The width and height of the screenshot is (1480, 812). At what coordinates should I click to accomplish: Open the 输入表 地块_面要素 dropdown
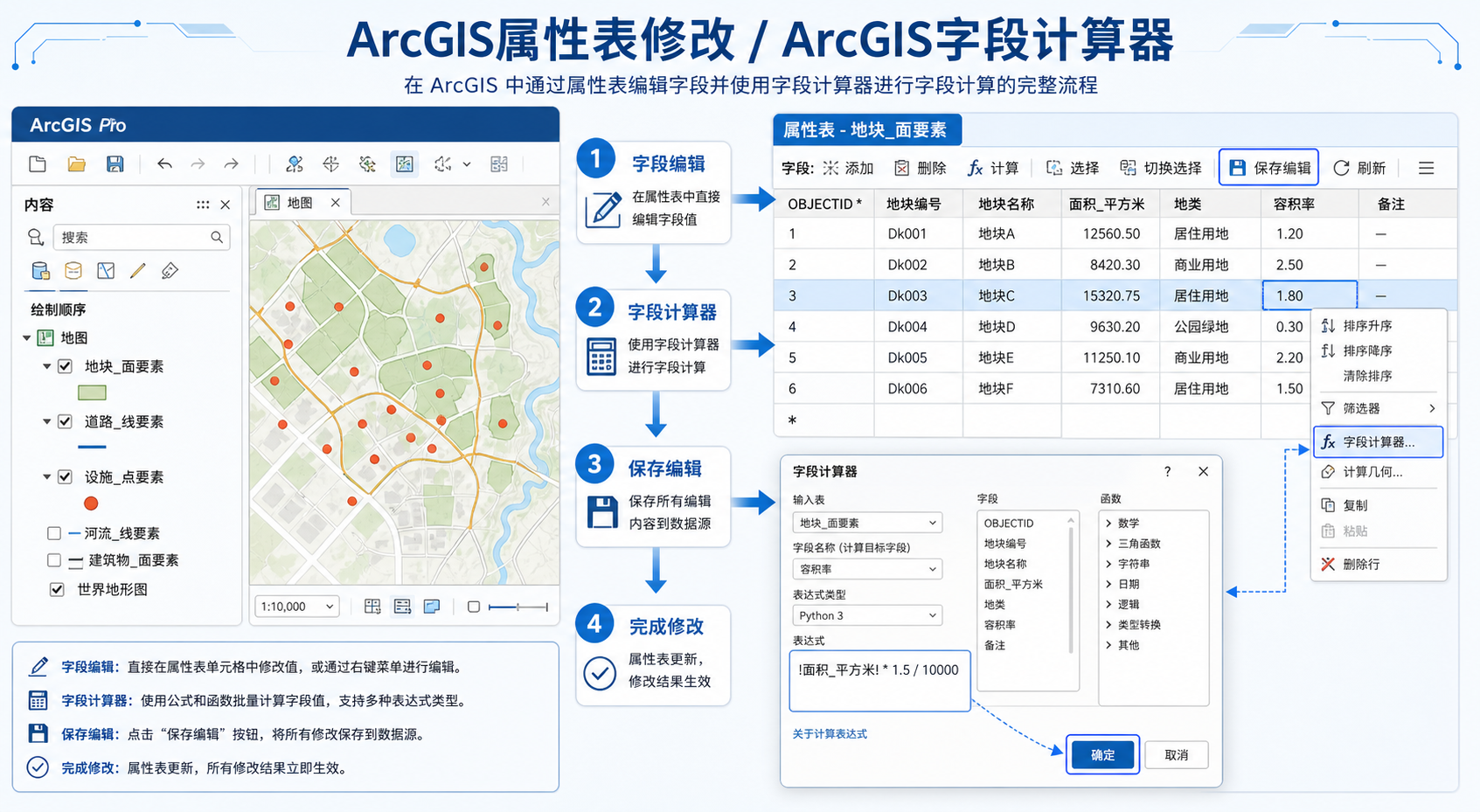click(x=867, y=523)
